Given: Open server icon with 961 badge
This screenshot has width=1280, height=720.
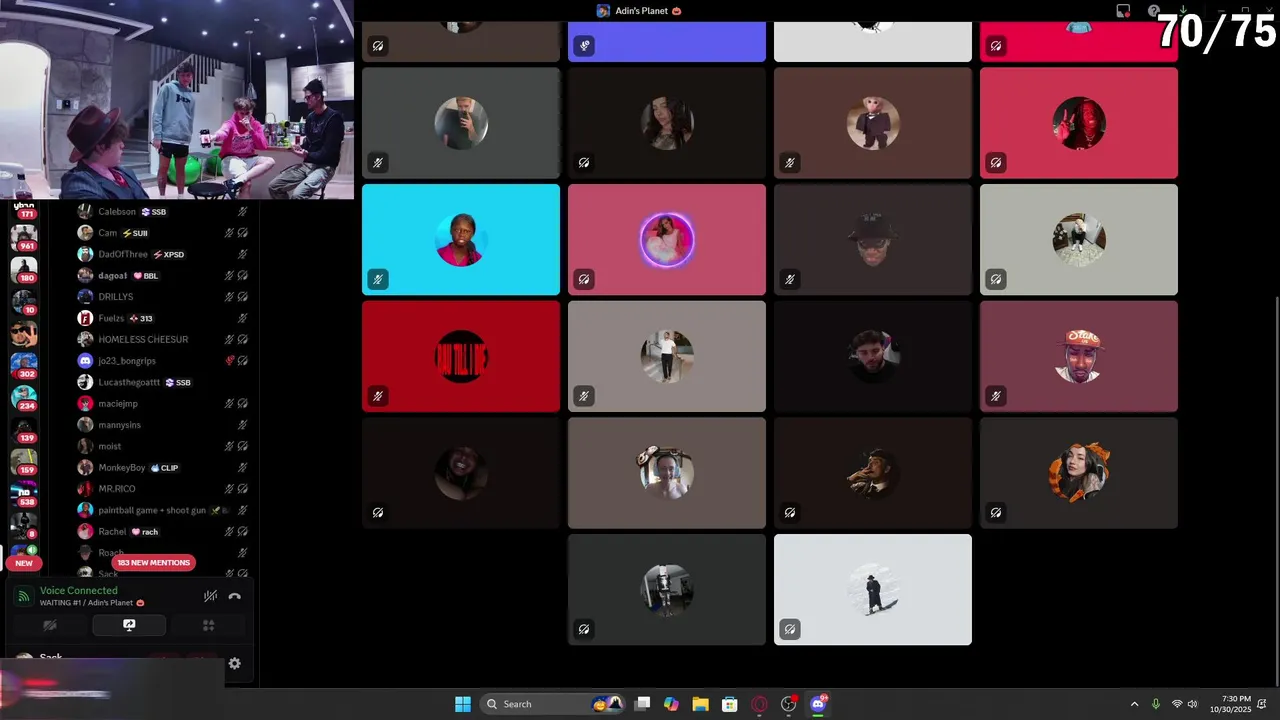Looking at the screenshot, I should tap(24, 237).
